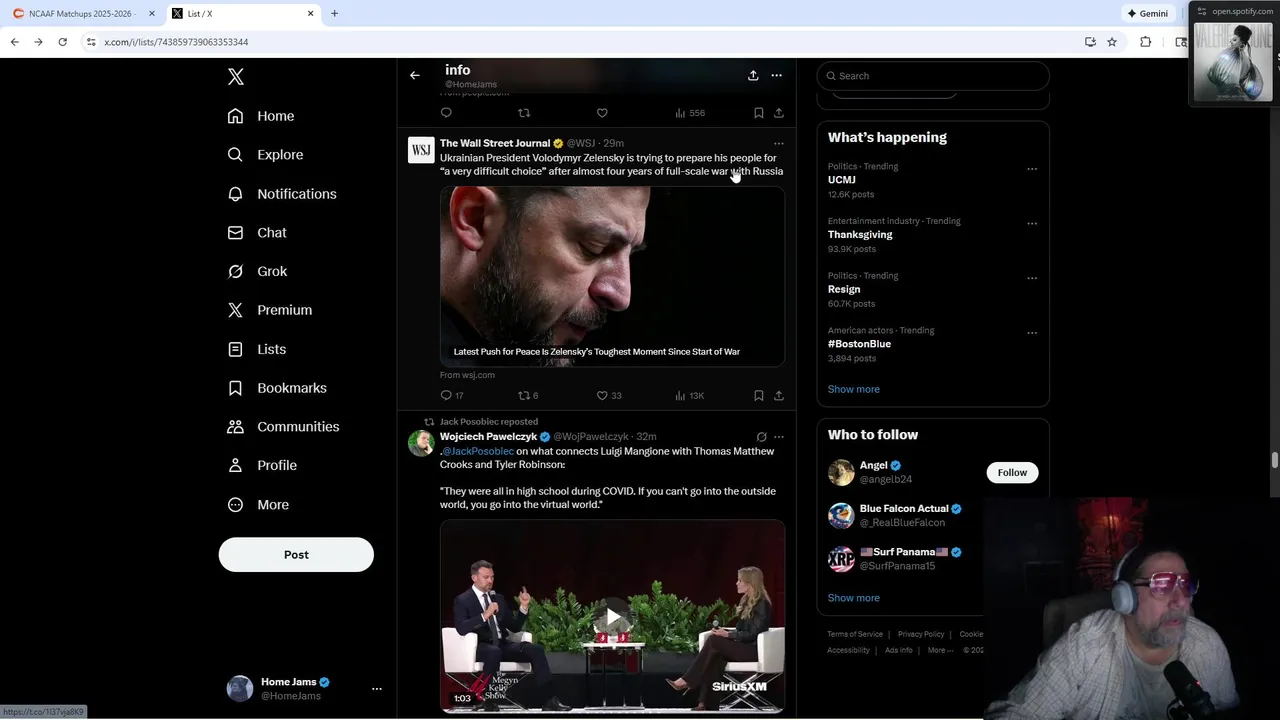Viewport: 1280px width, 720px height.
Task: Open the Zelensky article image card
Action: [x=612, y=276]
